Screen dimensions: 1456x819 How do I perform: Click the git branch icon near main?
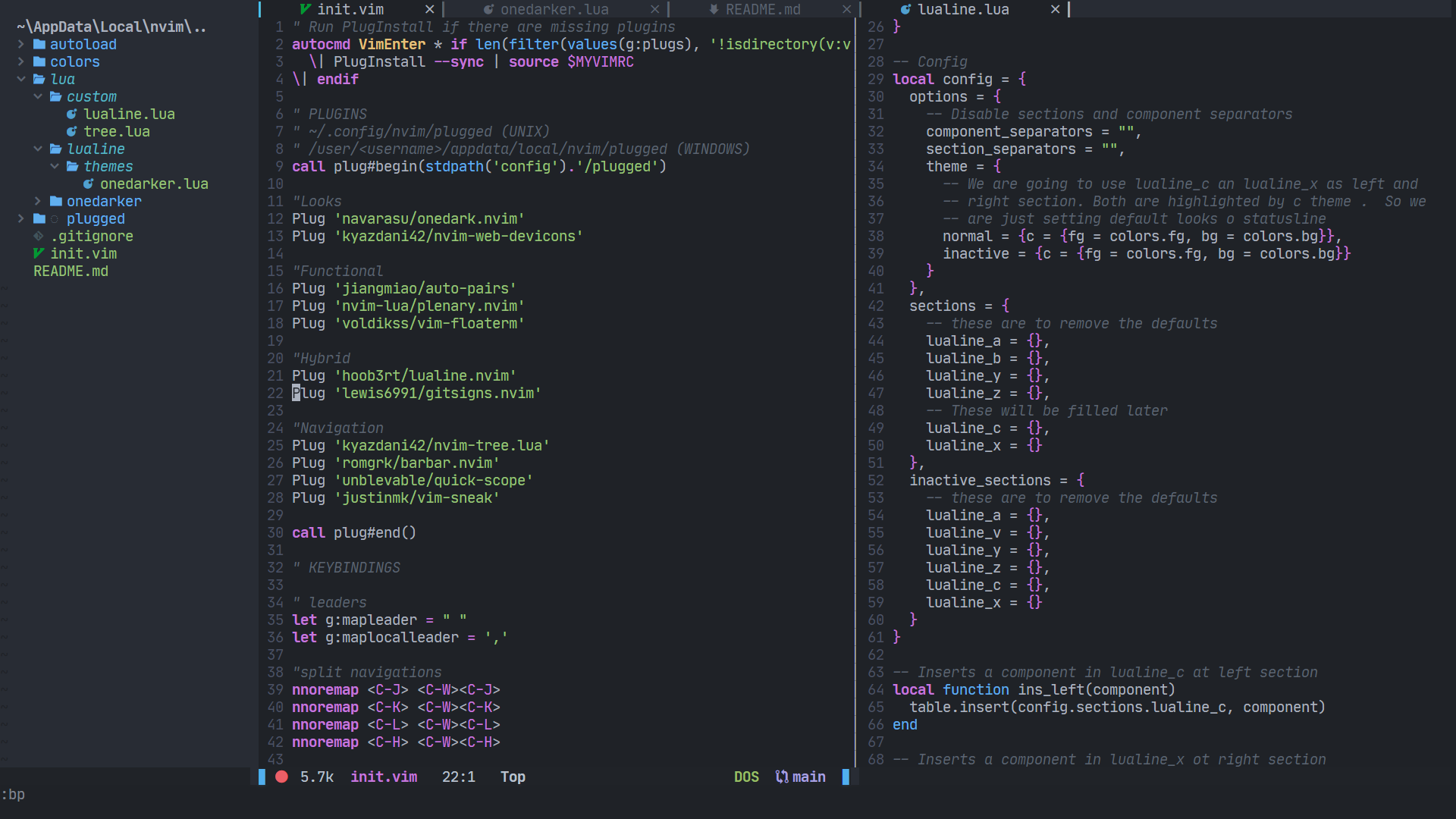tap(781, 777)
